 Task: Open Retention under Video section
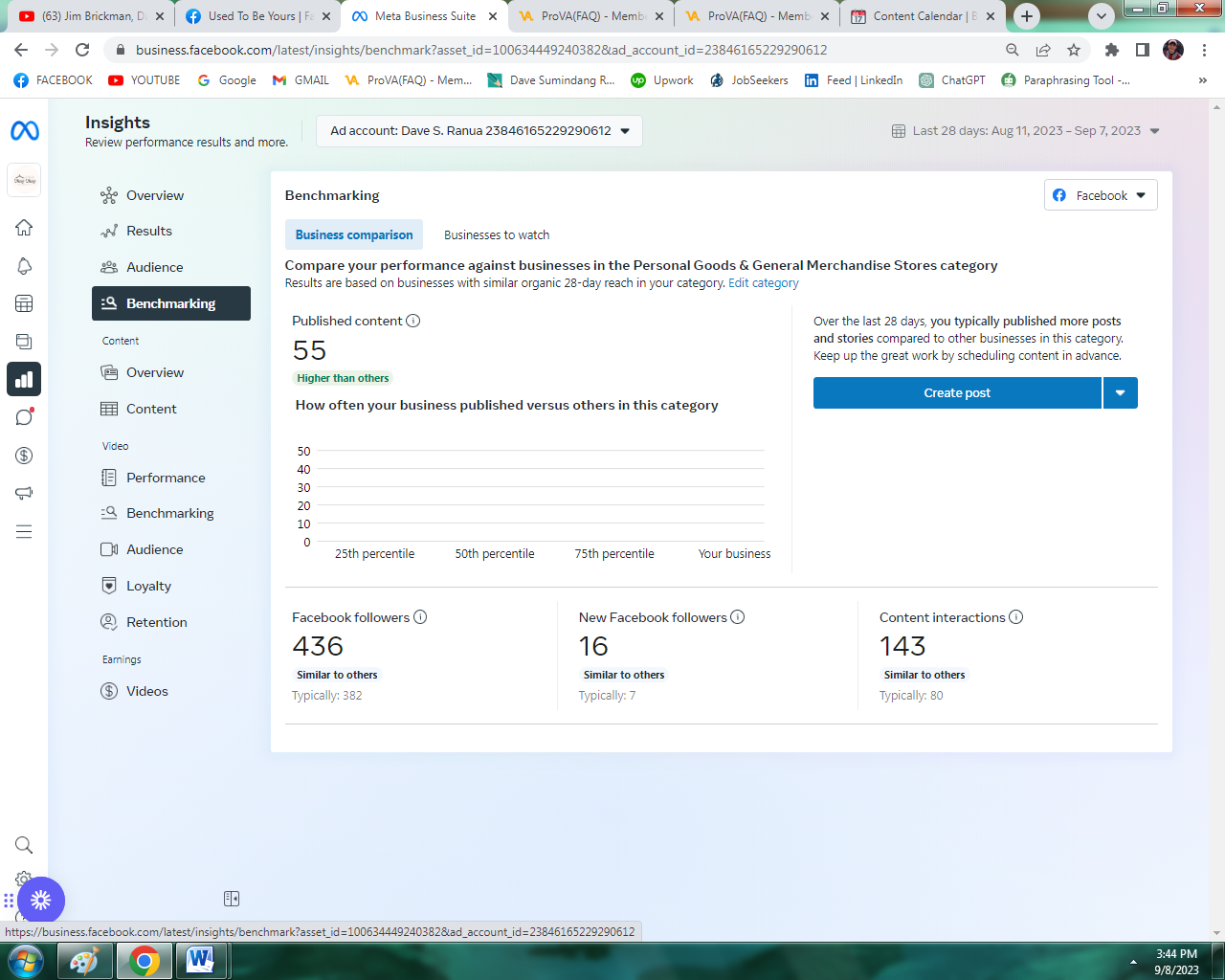click(157, 622)
